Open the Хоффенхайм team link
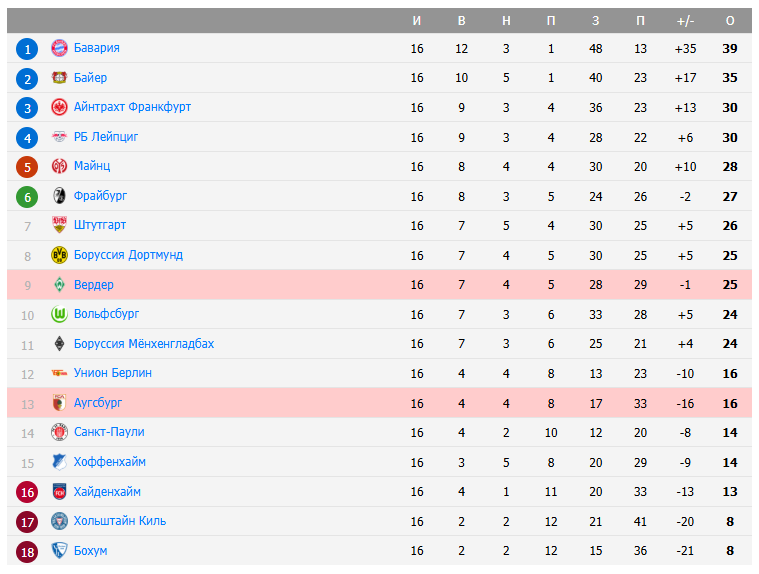 click(x=110, y=462)
